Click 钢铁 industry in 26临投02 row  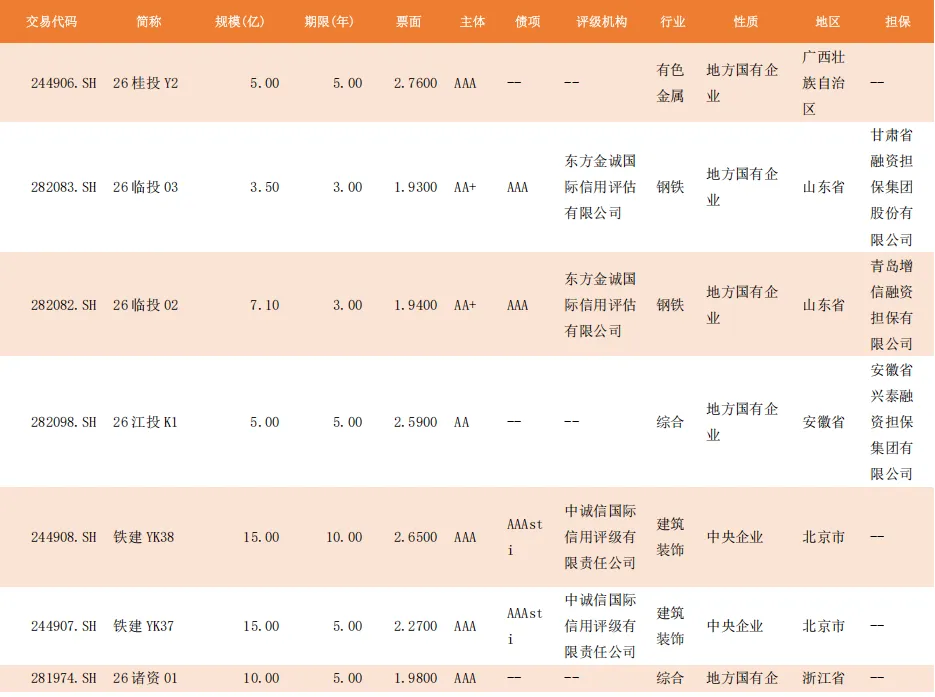pos(670,305)
